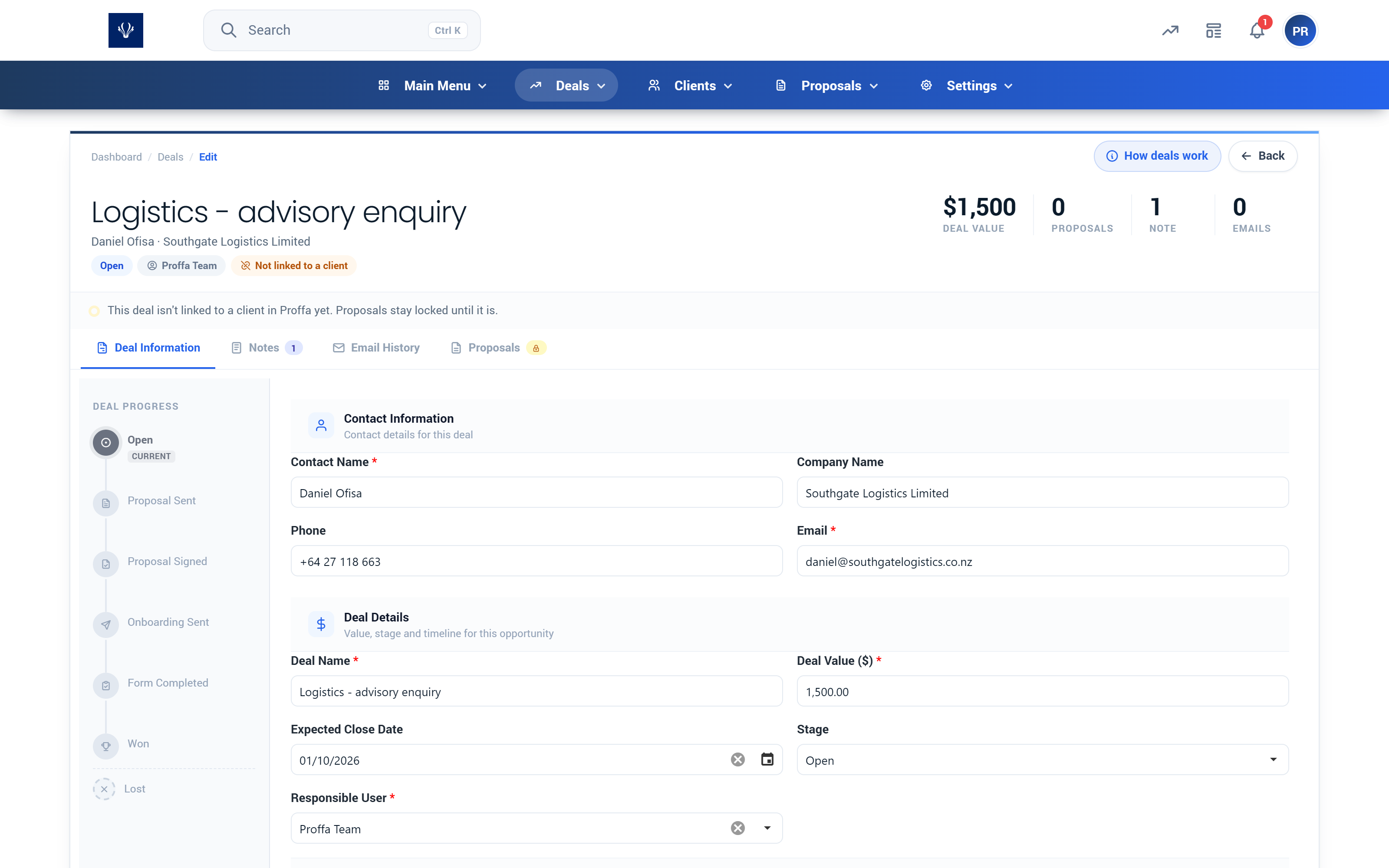The width and height of the screenshot is (1389, 868).
Task: Click the Company Name field
Action: tap(1042, 493)
